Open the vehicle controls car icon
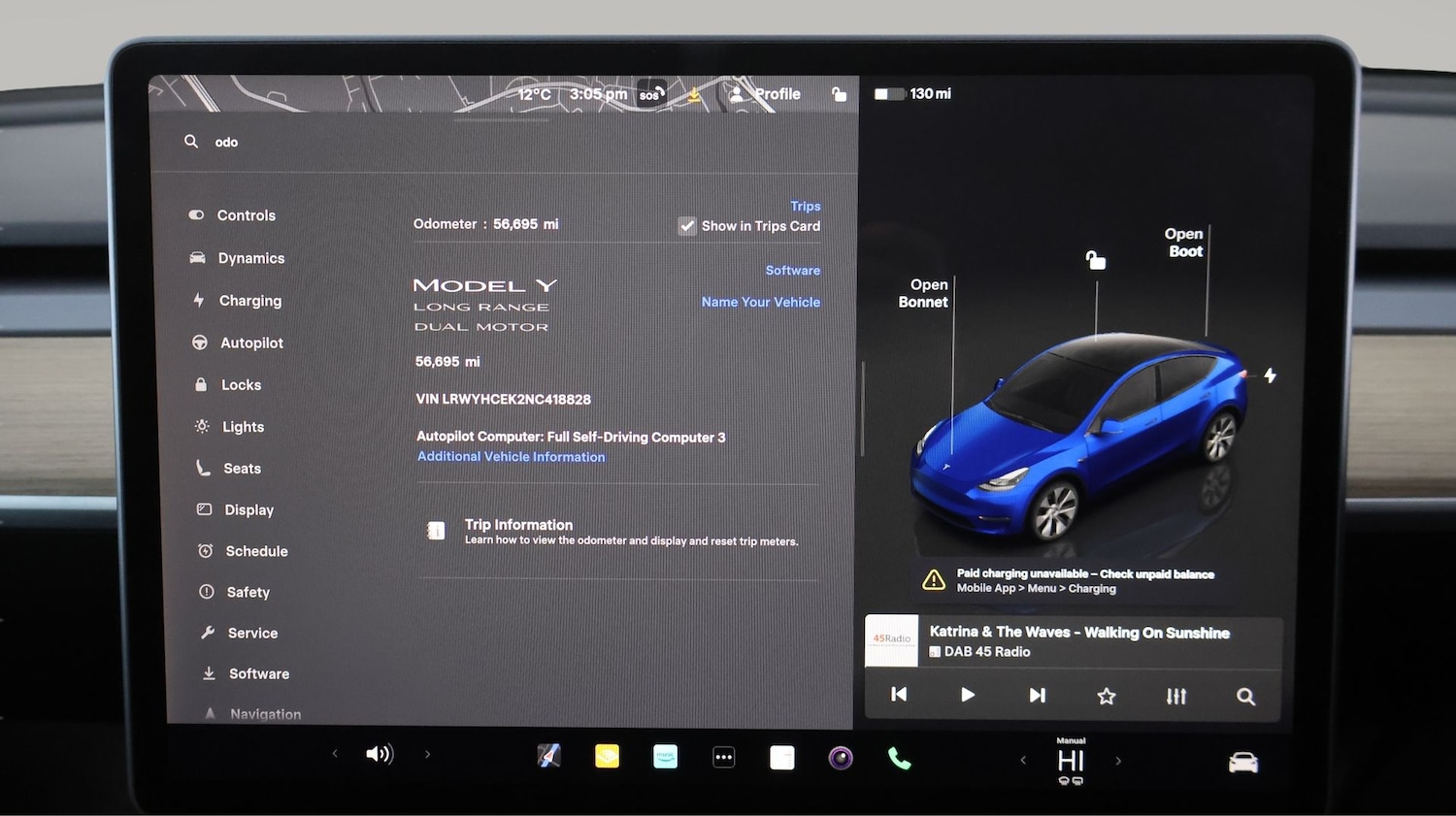Image resolution: width=1456 pixels, height=816 pixels. 1243,761
